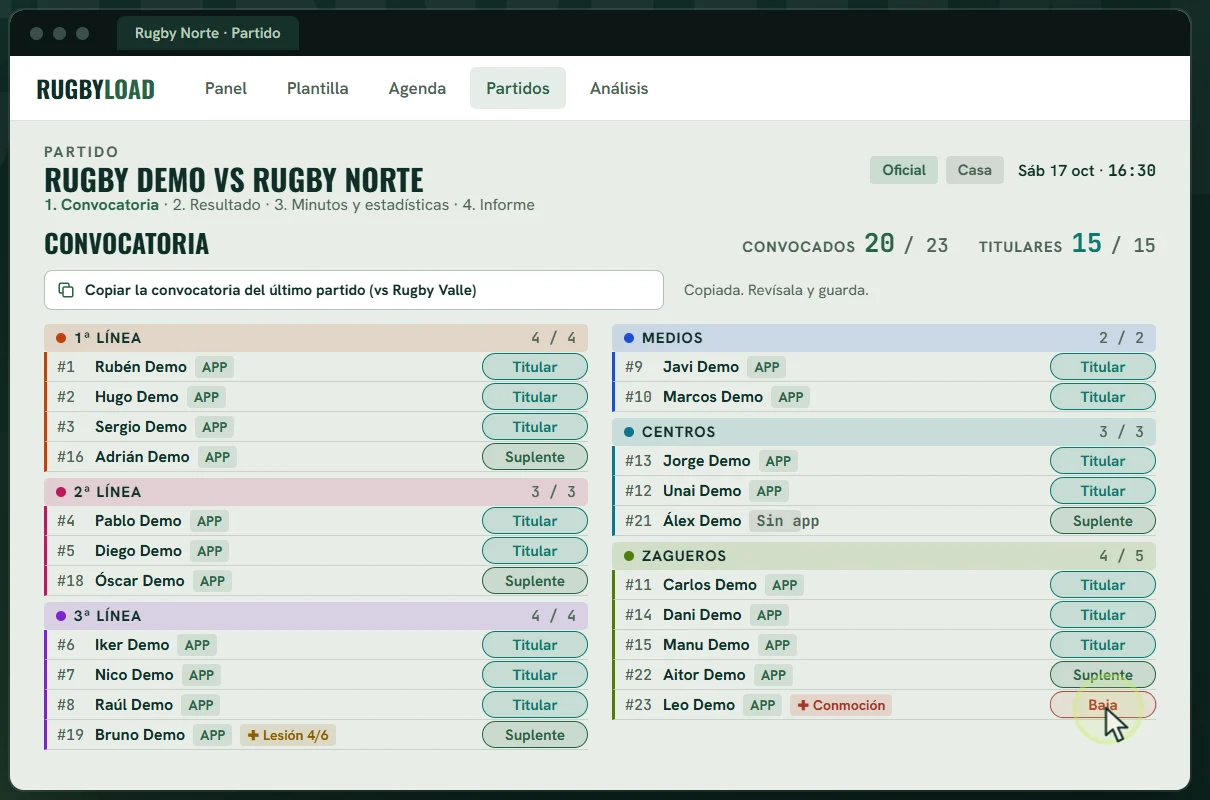
Task: Open the Análisis tab
Action: (619, 88)
